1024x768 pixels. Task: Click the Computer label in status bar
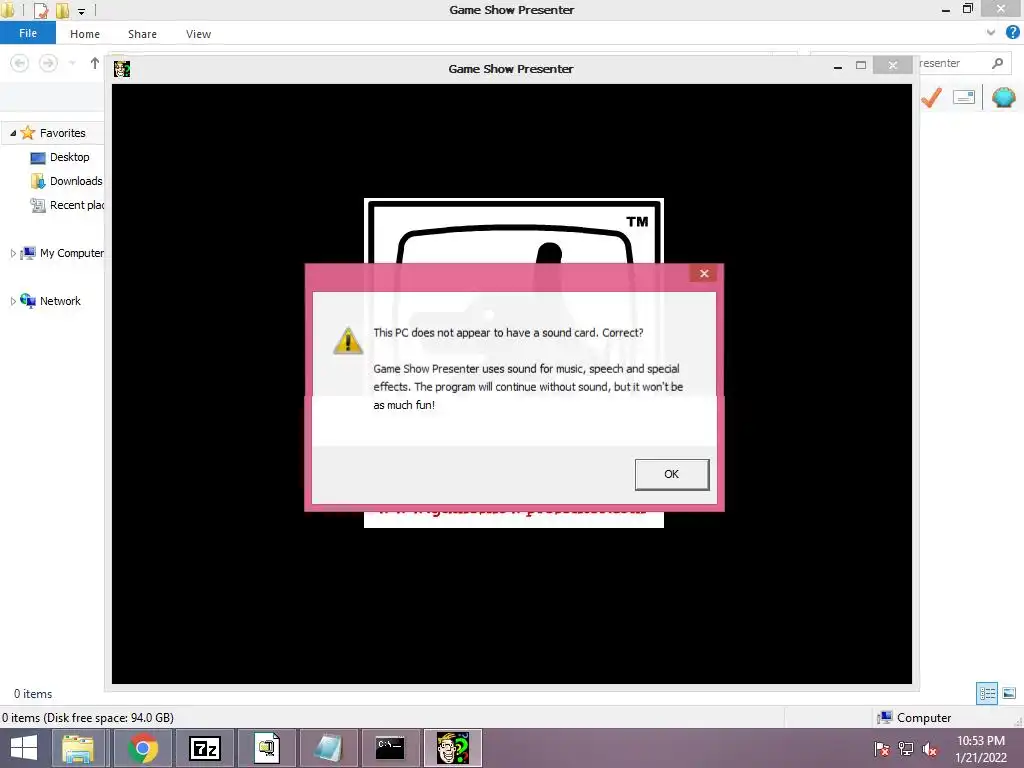pyautogui.click(x=923, y=718)
